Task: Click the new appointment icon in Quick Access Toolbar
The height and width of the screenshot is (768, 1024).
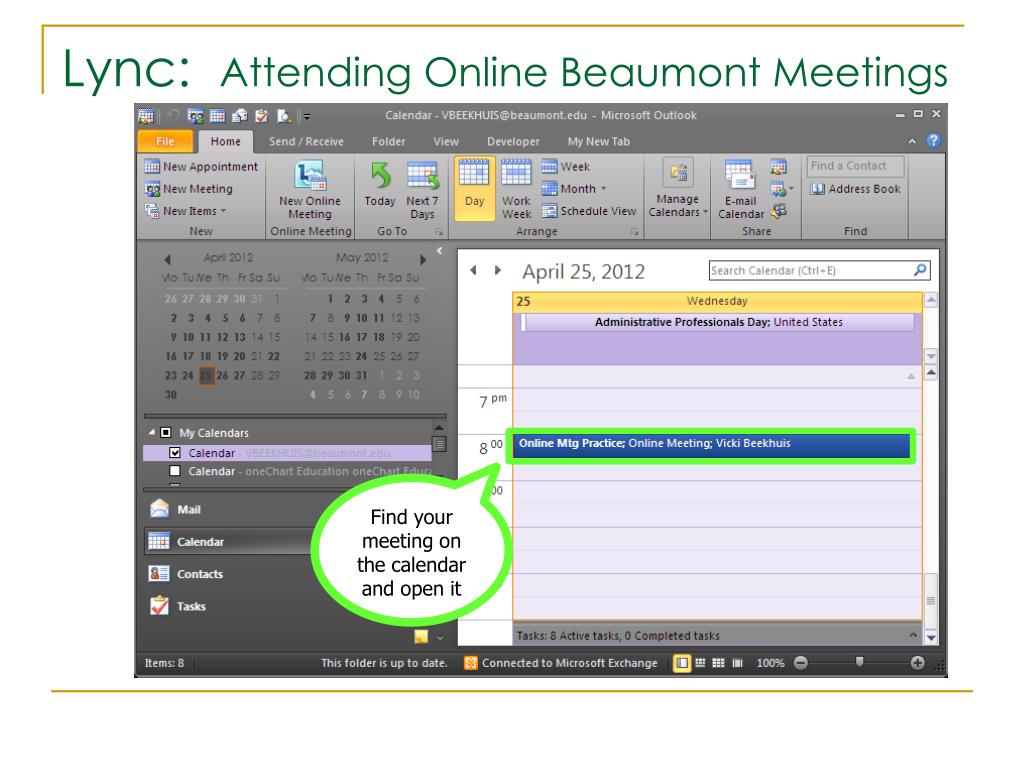Action: pyautogui.click(x=217, y=116)
